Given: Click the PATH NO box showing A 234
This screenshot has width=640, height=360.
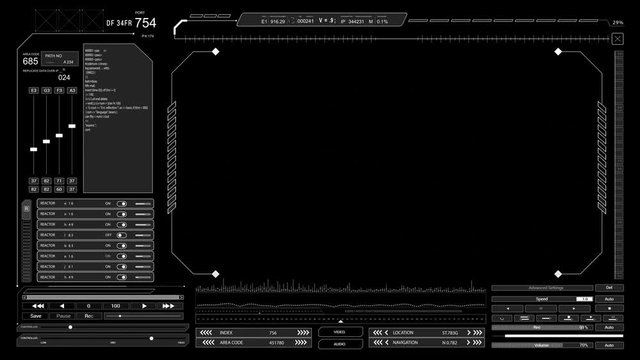Looking at the screenshot, I should coord(60,59).
